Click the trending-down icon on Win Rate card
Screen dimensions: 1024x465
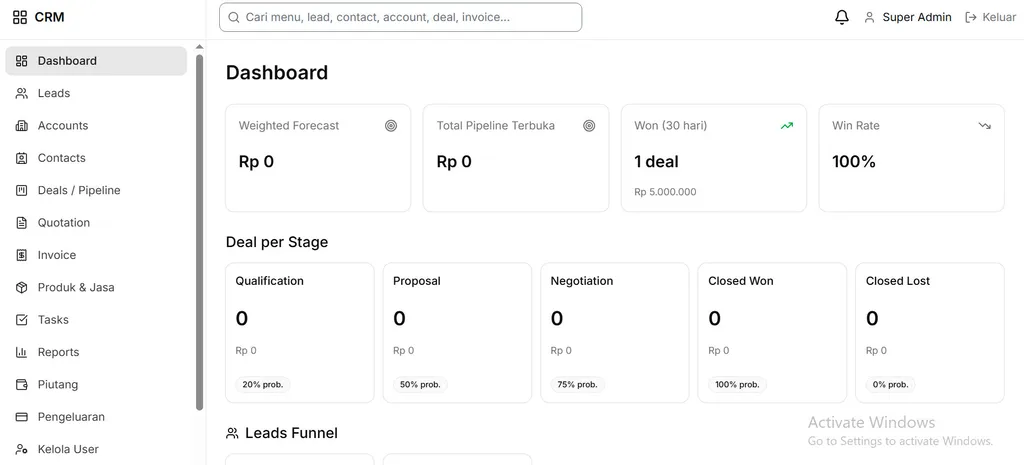click(985, 126)
